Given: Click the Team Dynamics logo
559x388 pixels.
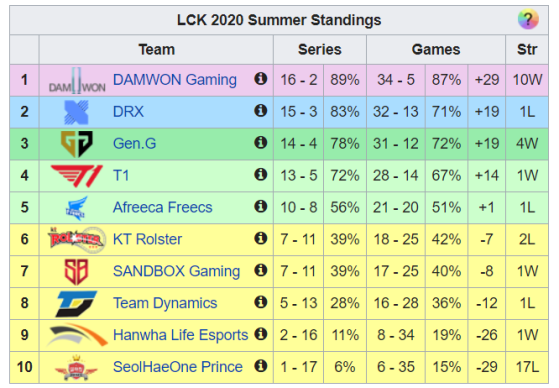Looking at the screenshot, I should (x=76, y=303).
